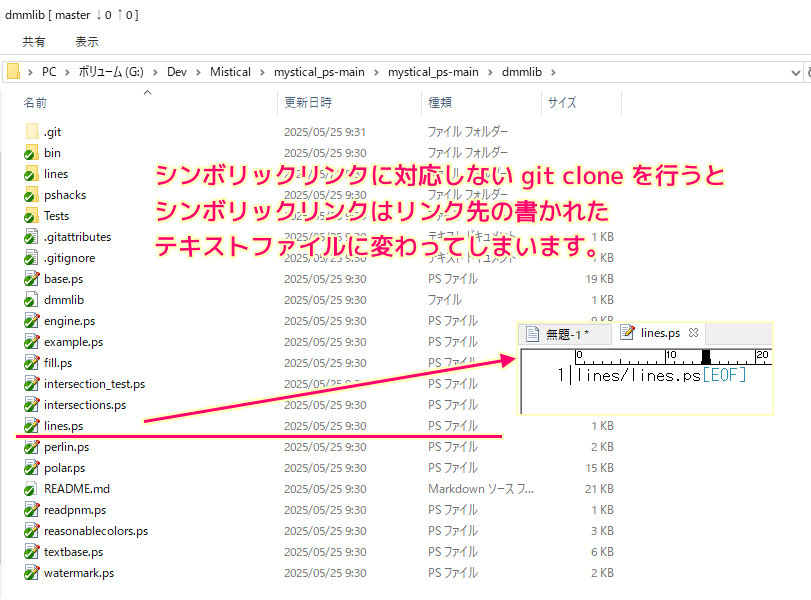The width and height of the screenshot is (811, 600).
Task: Click Mistical breadcrumb segment
Action: 230,72
